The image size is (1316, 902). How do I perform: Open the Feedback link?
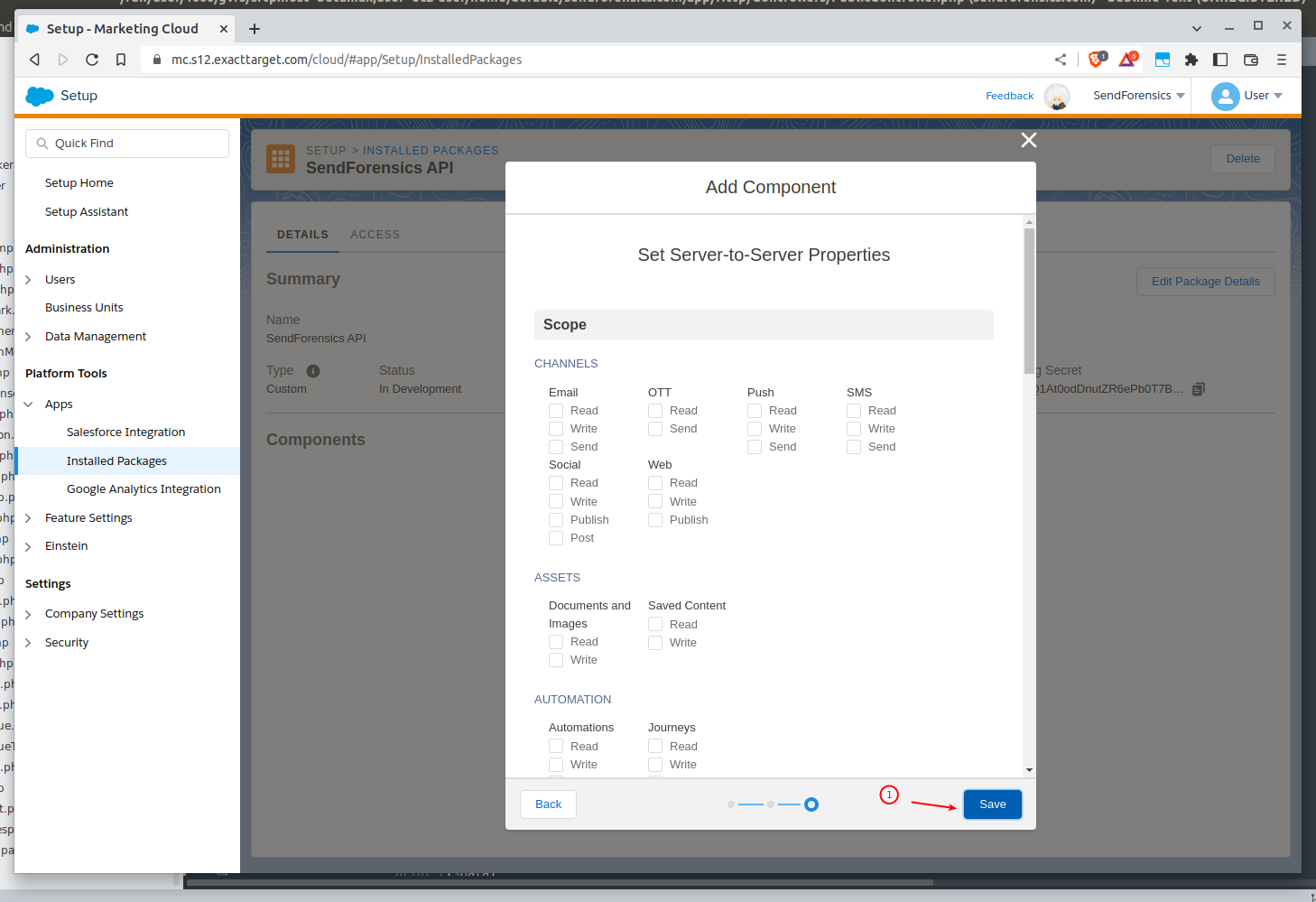pyautogui.click(x=1010, y=96)
